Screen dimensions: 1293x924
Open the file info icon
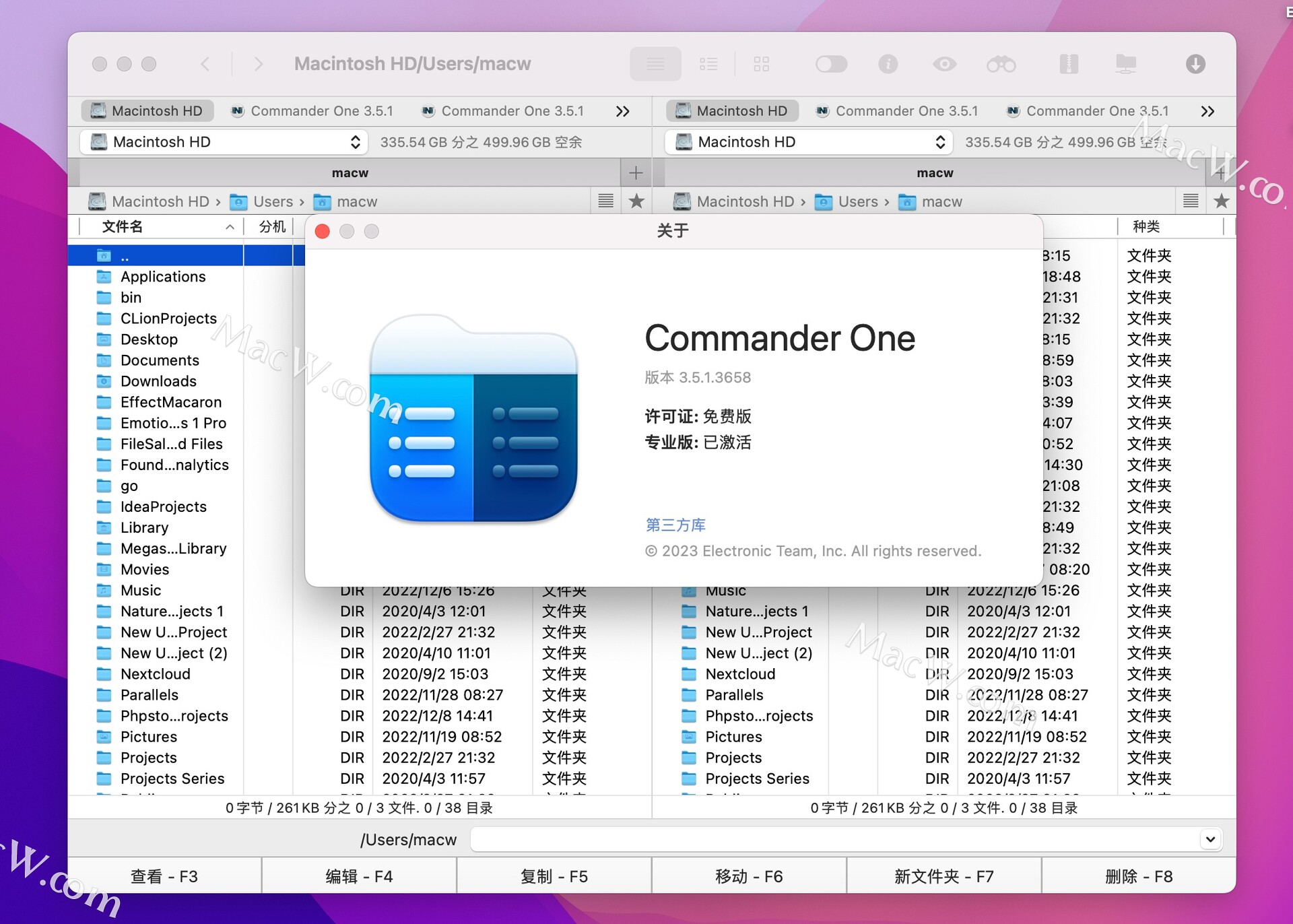pos(888,64)
